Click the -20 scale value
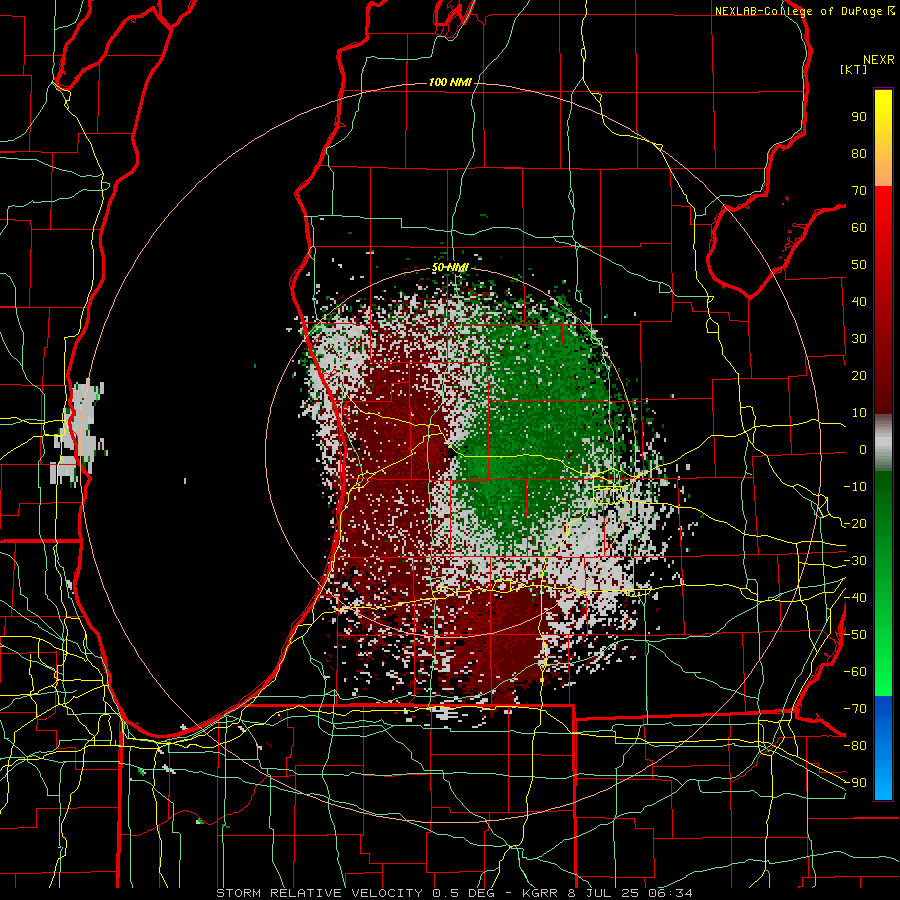The image size is (900, 900). [x=855, y=523]
